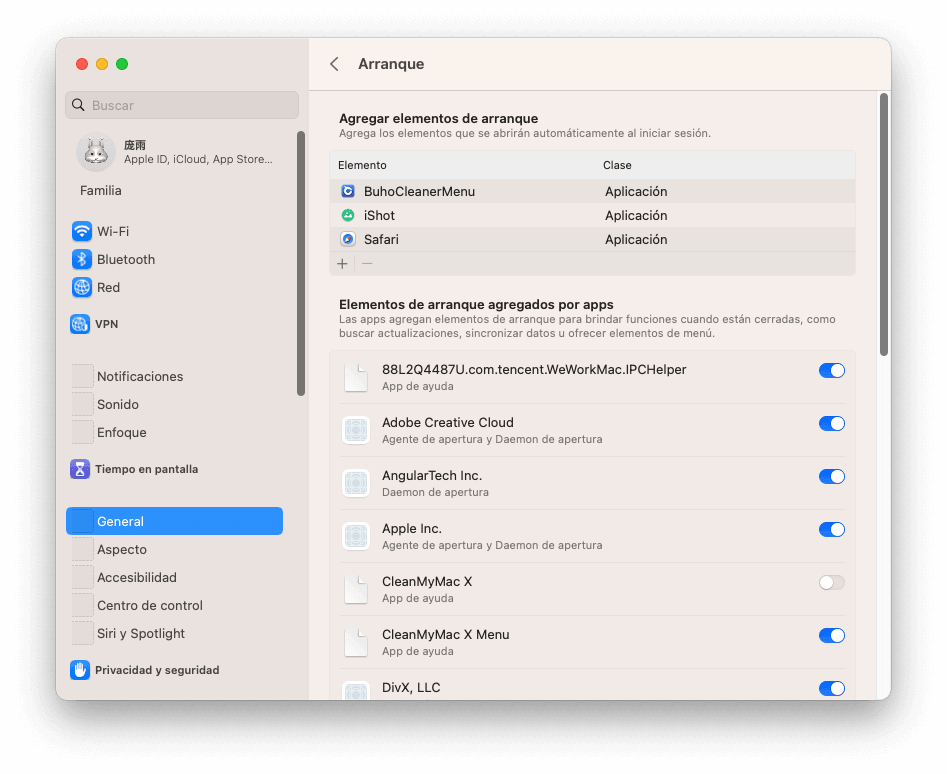Click the Adobe Creative Cloud item icon

click(x=356, y=430)
